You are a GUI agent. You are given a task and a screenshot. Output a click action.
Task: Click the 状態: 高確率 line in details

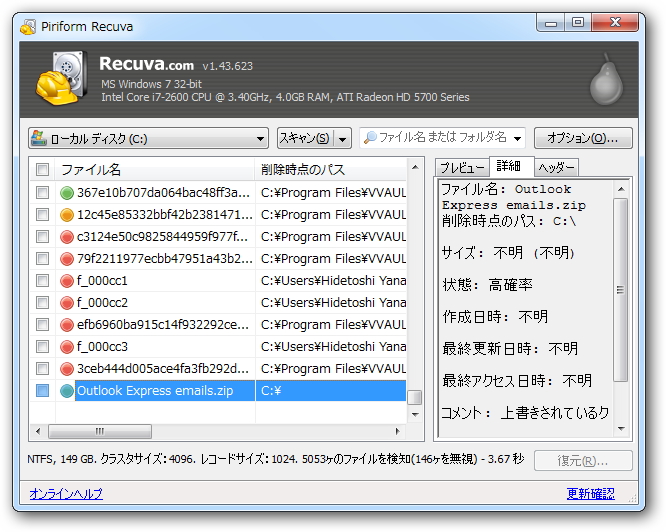click(487, 284)
